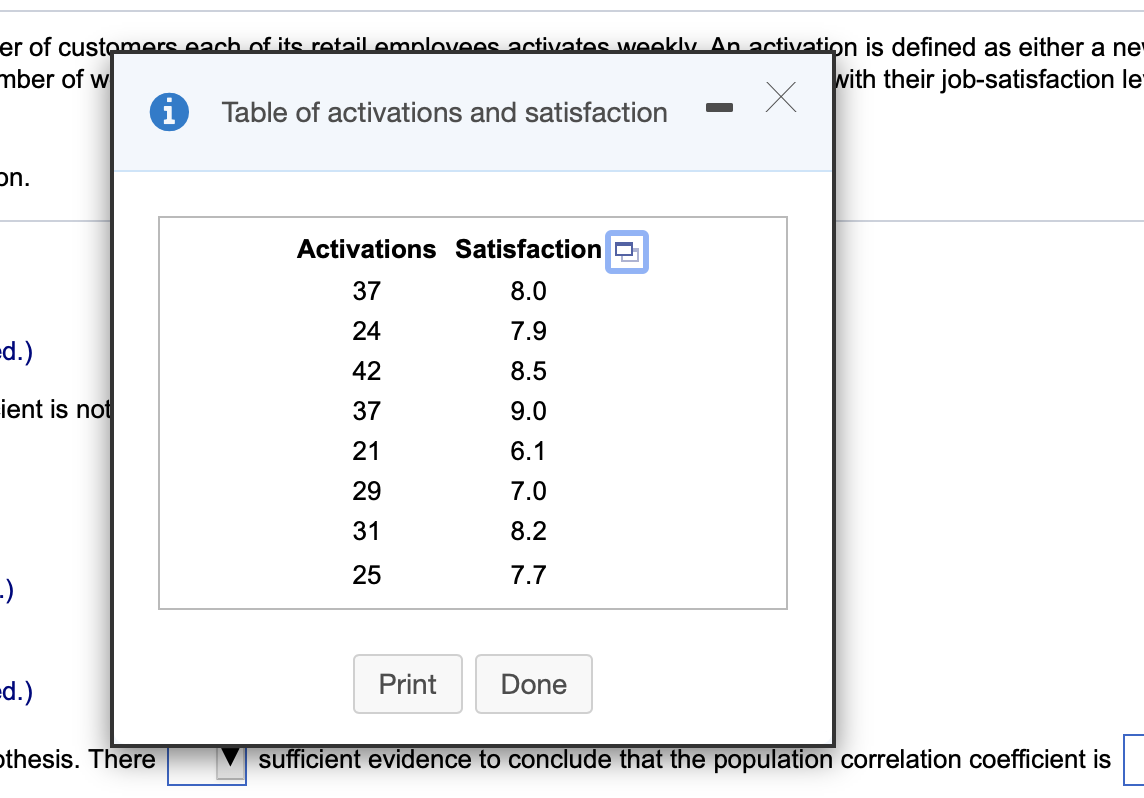Click the Activations value 31
1144x798 pixels.
coord(366,531)
